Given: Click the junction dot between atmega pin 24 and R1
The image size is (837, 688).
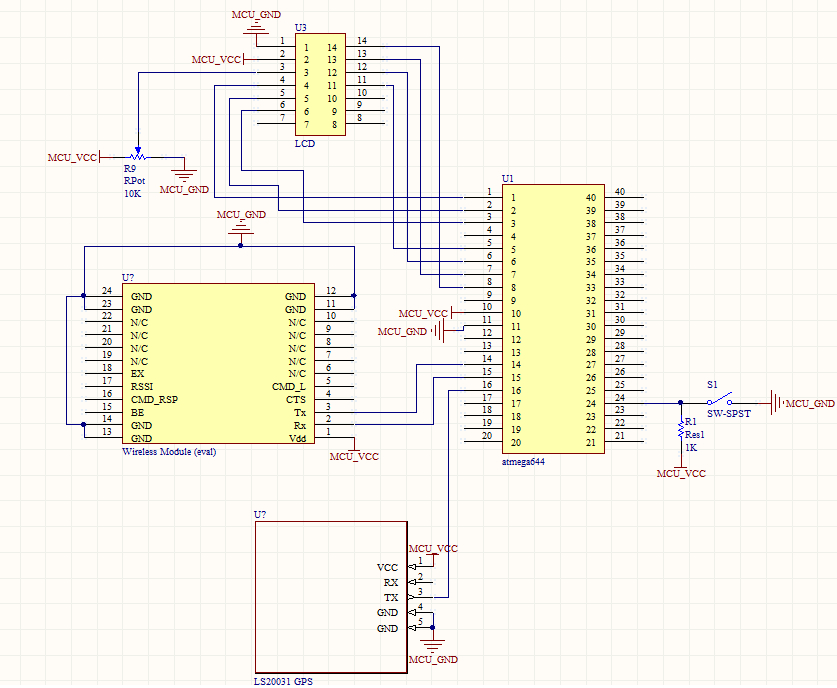Looking at the screenshot, I should [x=681, y=403].
